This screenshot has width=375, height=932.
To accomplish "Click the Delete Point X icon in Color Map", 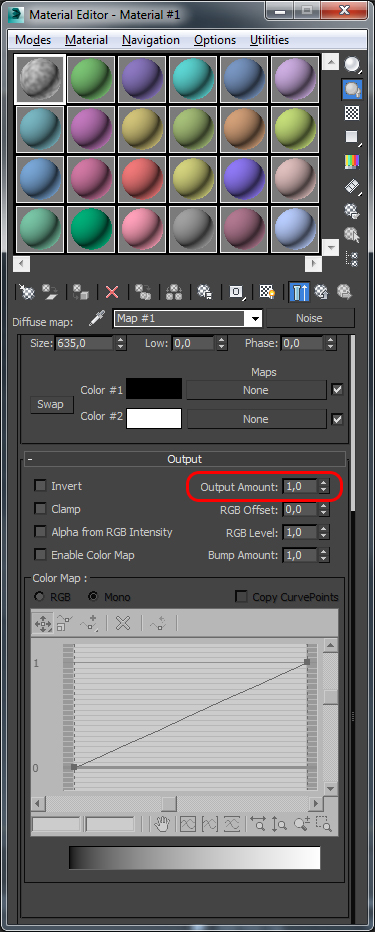I will (122, 624).
